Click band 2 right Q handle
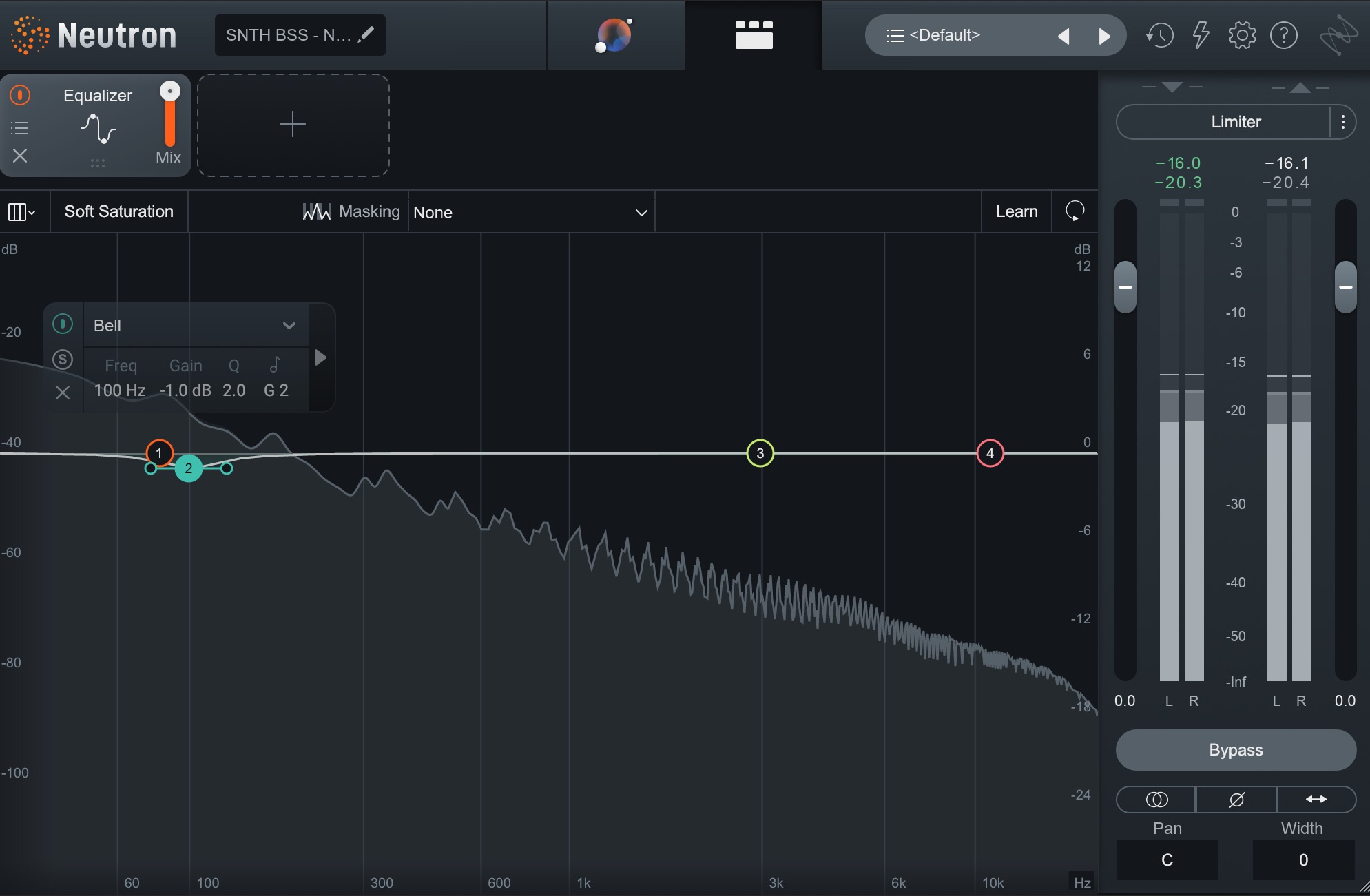This screenshot has height=896, width=1370. pyautogui.click(x=227, y=468)
